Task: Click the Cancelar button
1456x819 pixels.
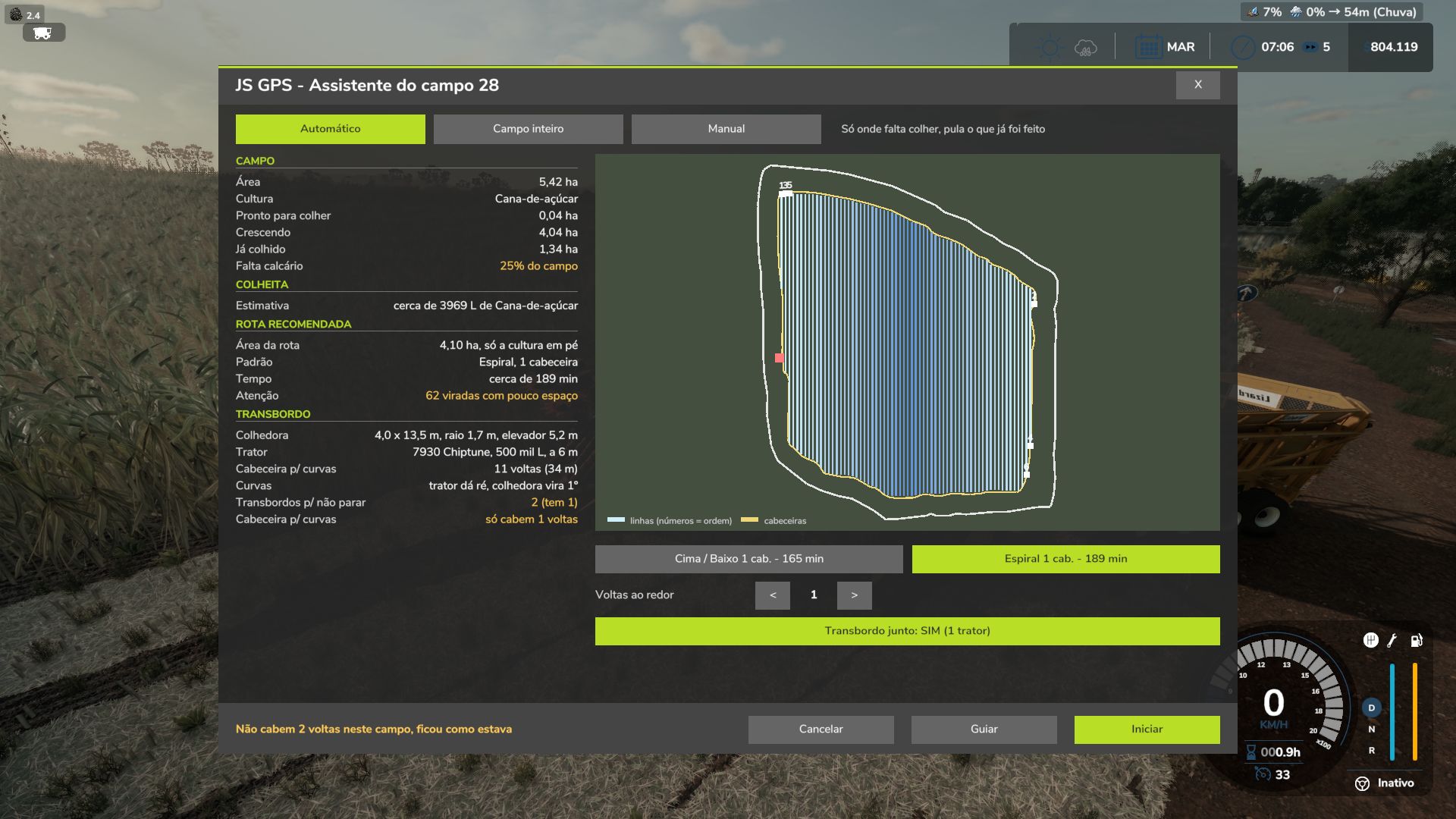Action: click(821, 730)
